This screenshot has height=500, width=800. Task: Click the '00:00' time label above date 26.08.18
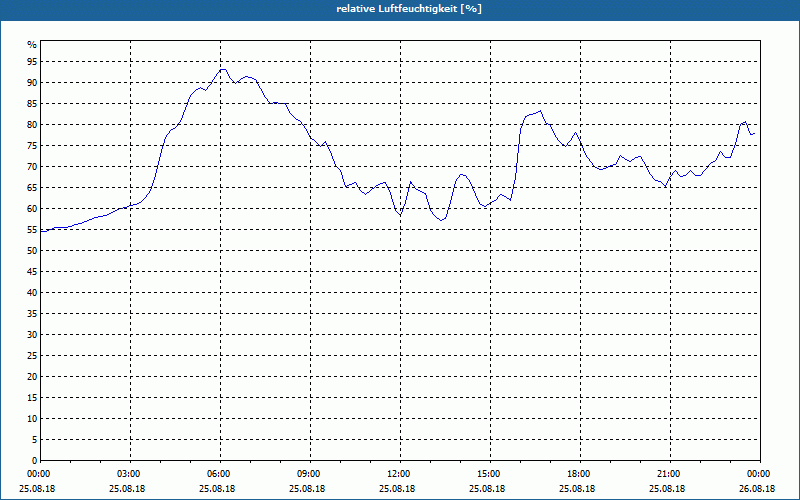click(759, 474)
